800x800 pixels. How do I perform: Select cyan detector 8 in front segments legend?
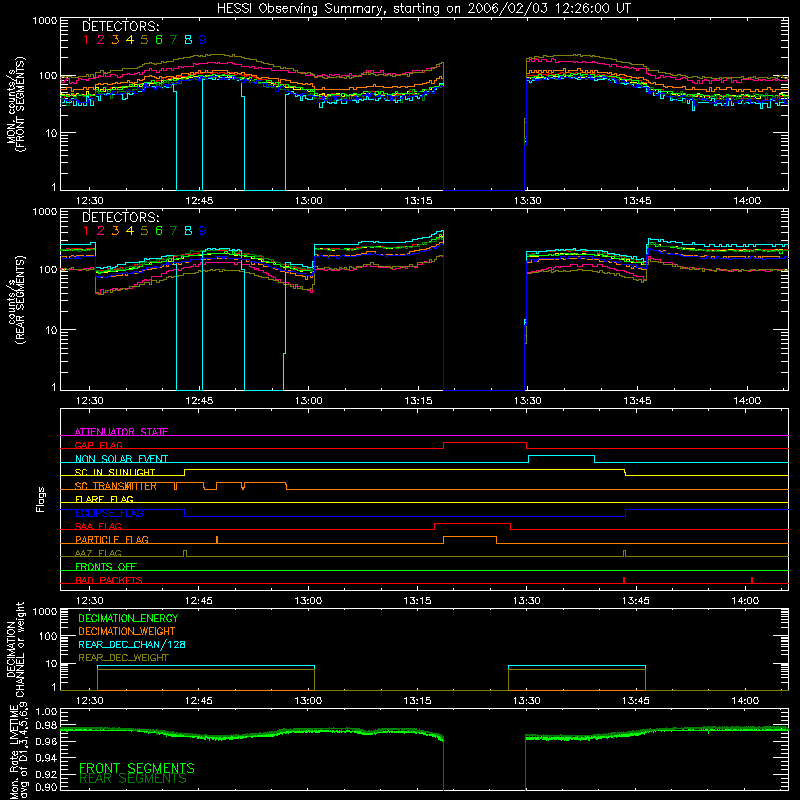188,40
